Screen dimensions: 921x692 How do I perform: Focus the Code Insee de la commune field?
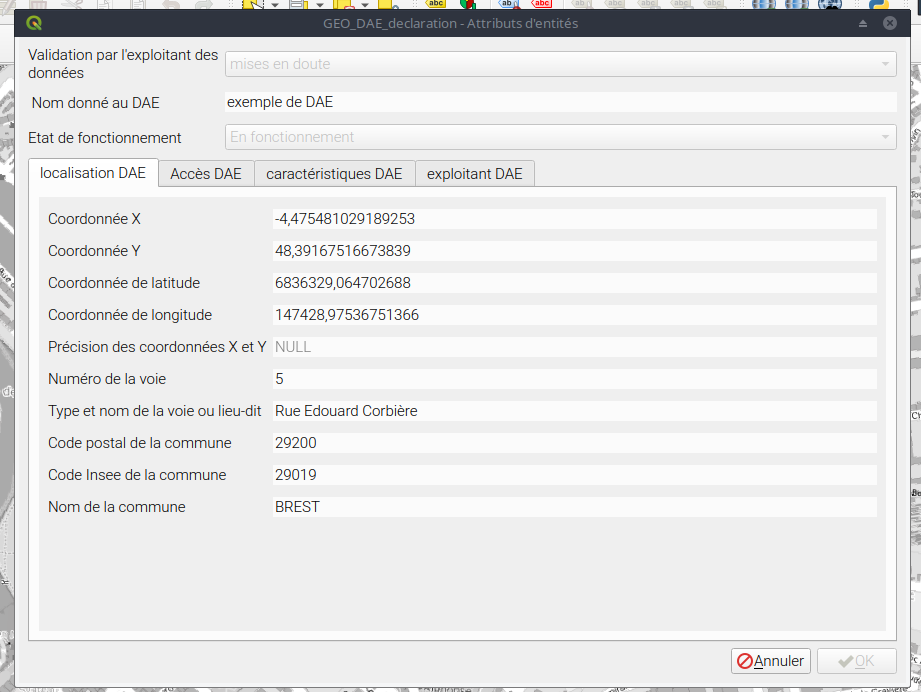click(x=574, y=475)
